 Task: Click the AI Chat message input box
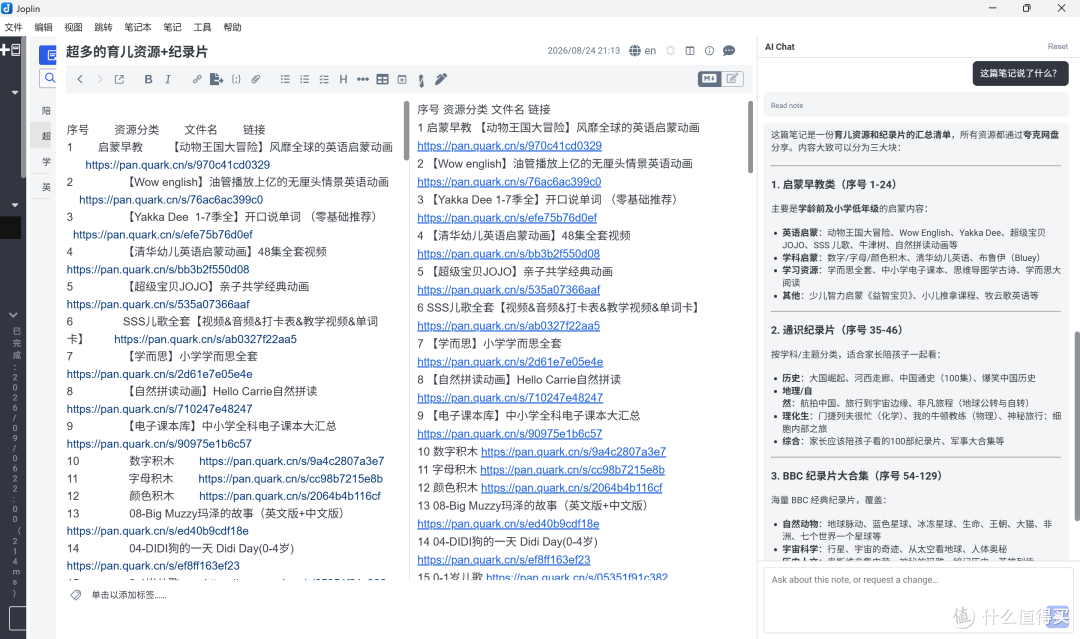[917, 600]
